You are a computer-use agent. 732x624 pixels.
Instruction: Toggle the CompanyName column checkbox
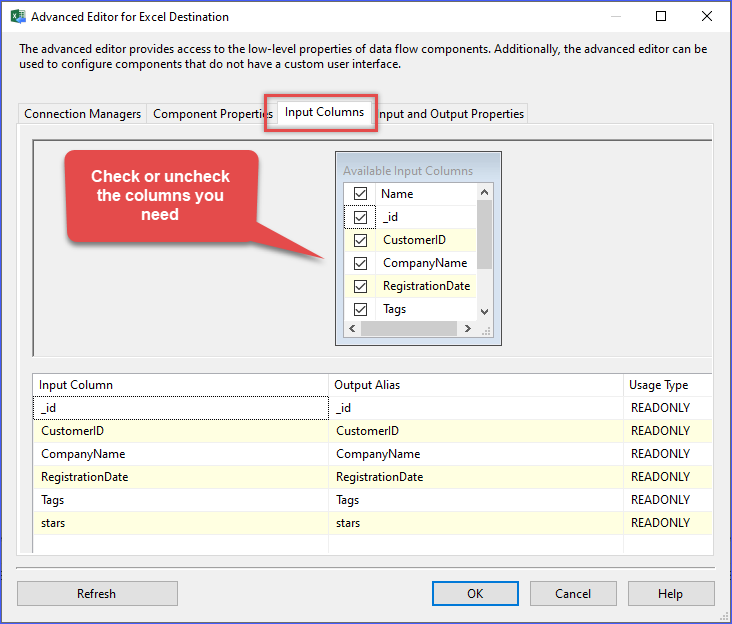360,263
